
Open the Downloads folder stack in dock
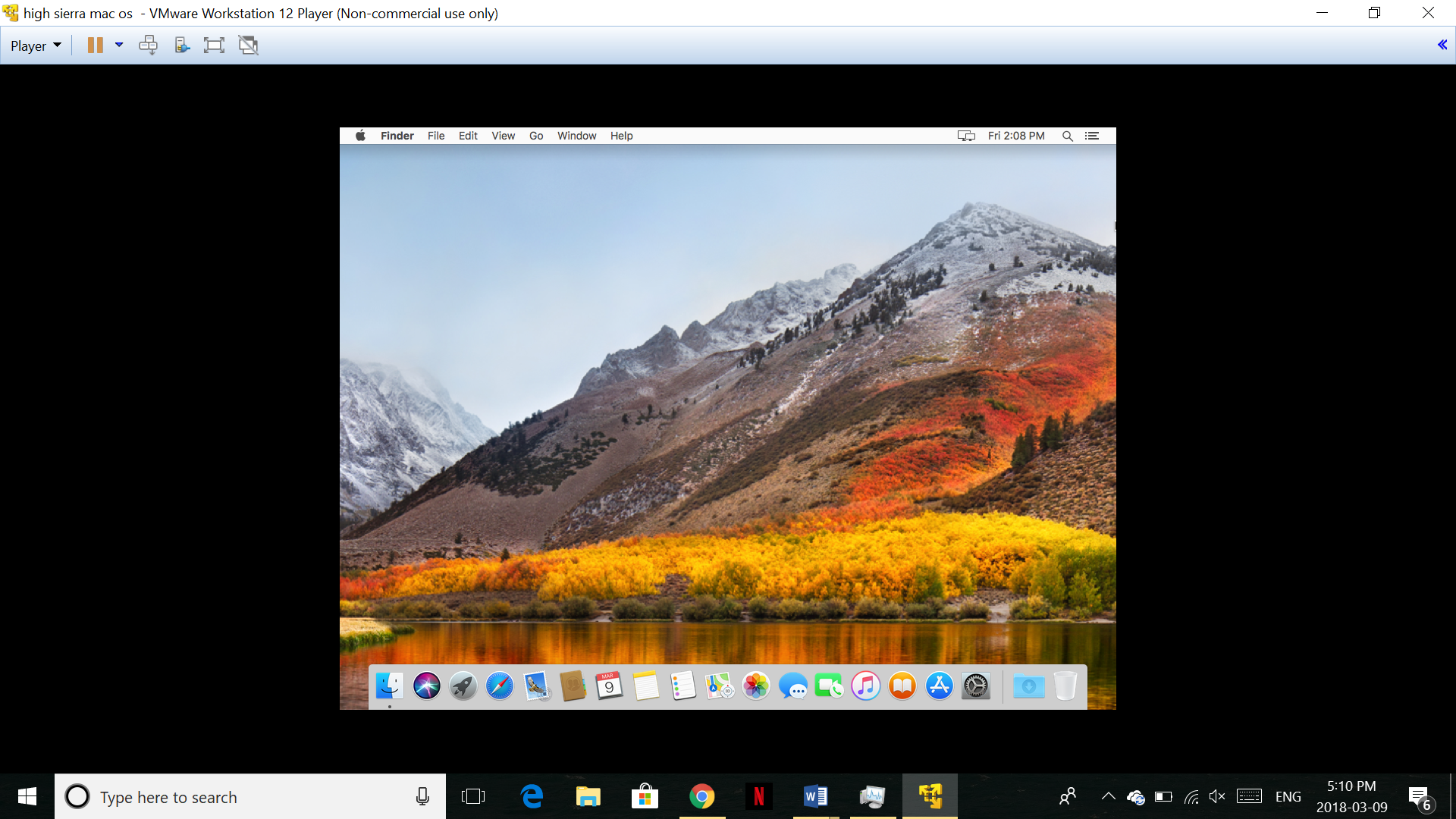(1028, 686)
